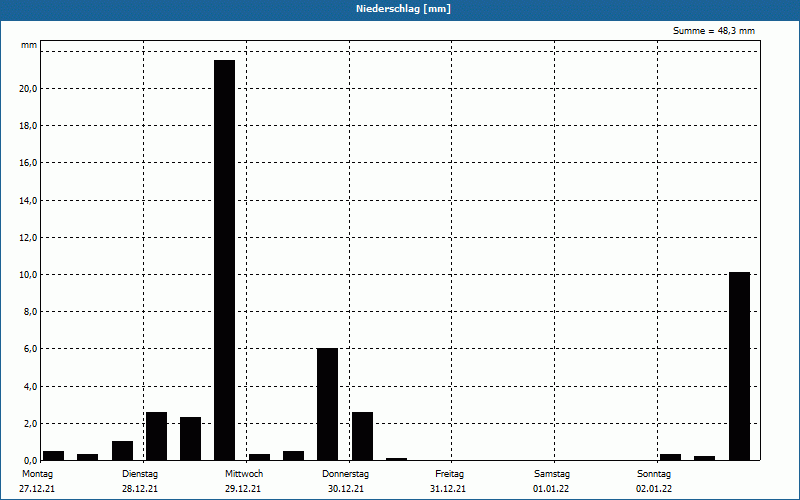Click the 1 mm bar at end of Montag
Viewport: 800px width, 500px height.
point(122,451)
